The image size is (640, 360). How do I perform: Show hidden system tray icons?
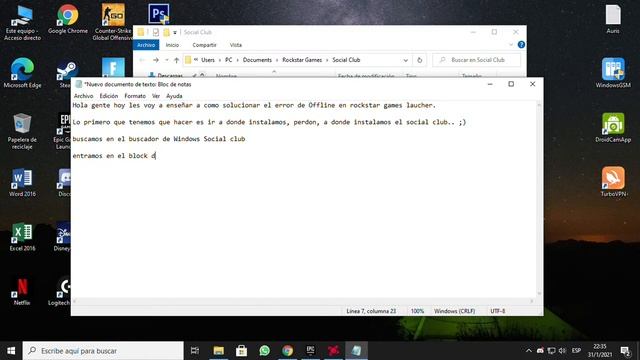[x=529, y=351]
